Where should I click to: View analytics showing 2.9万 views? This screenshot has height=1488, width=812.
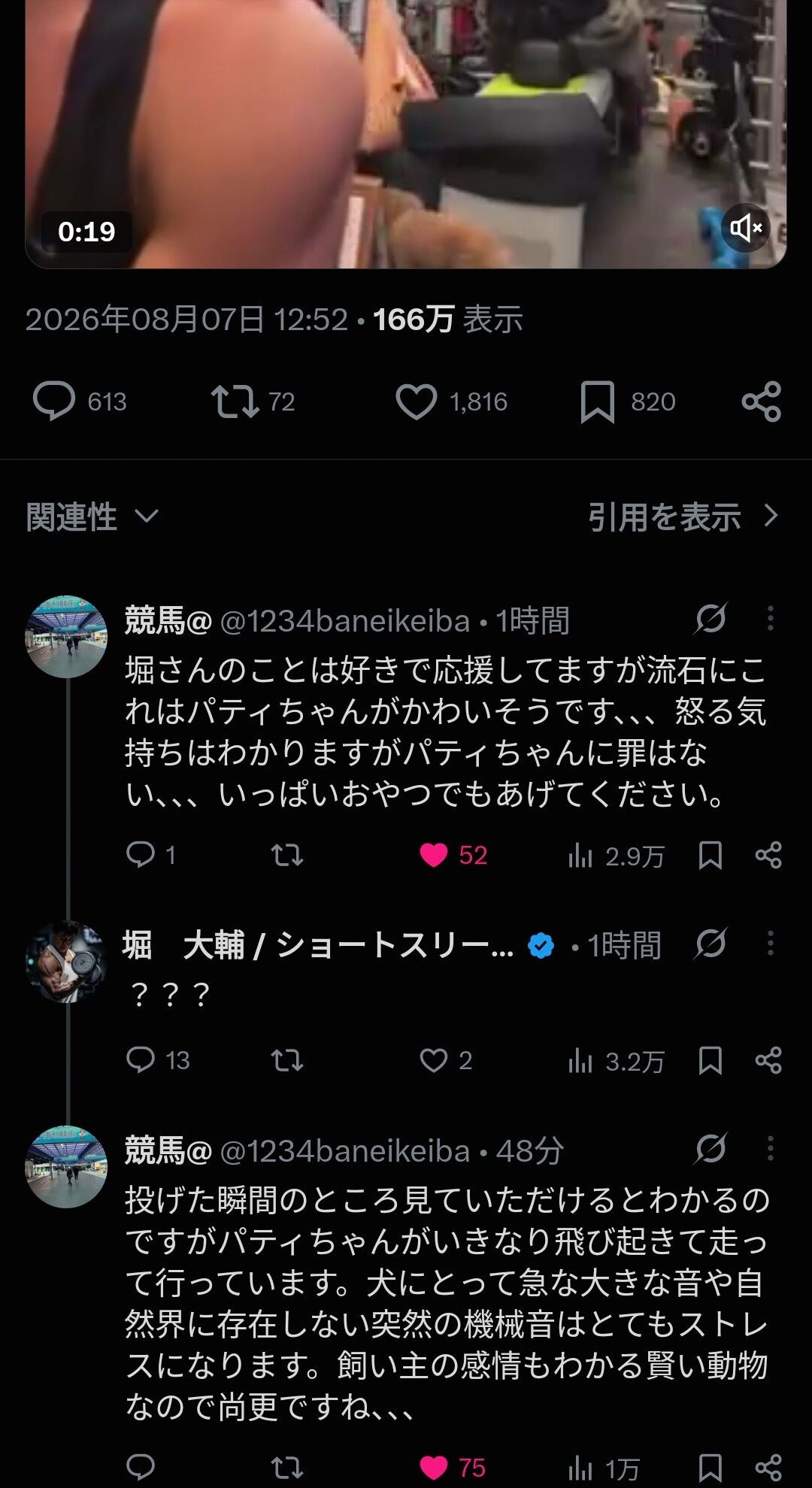(617, 856)
